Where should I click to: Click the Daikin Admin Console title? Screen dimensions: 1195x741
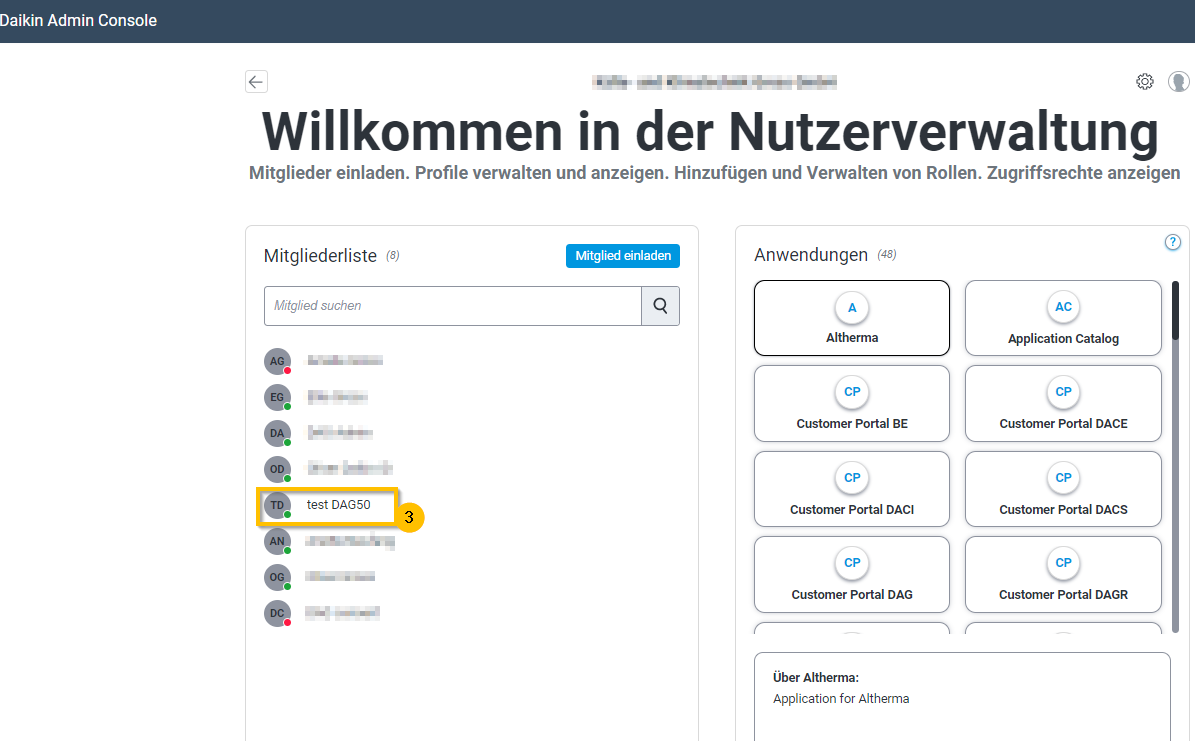pyautogui.click(x=78, y=21)
